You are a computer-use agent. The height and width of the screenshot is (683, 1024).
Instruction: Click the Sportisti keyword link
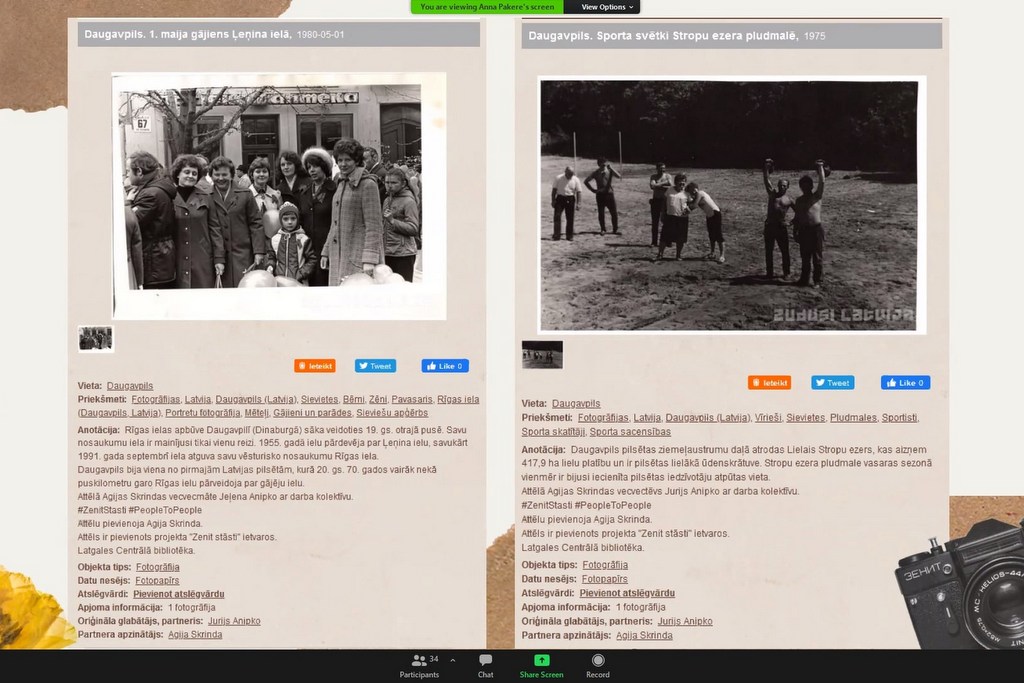[x=899, y=417]
